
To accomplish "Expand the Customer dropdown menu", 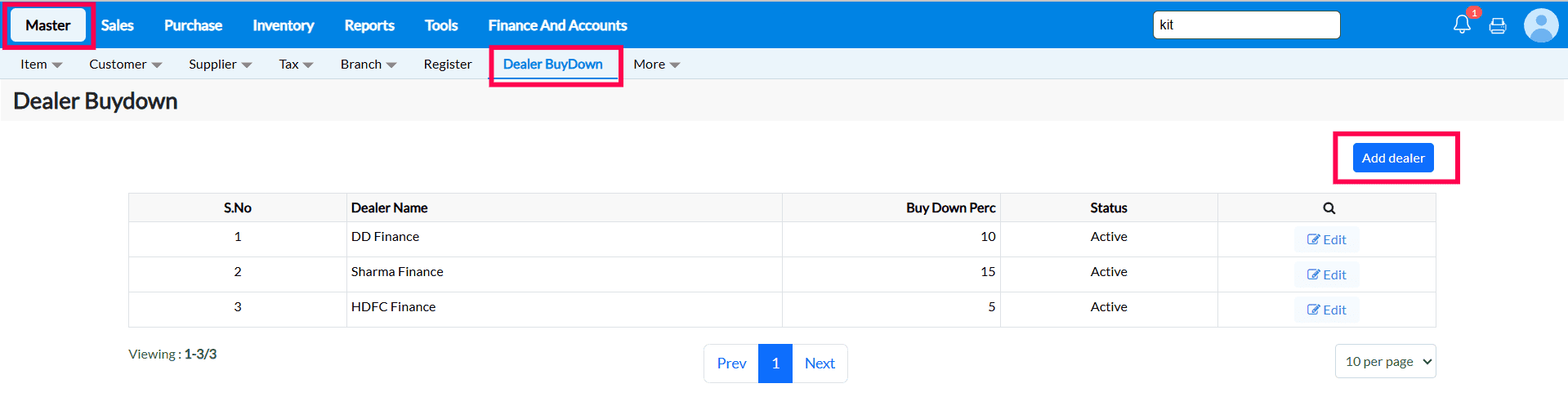I will pos(125,65).
